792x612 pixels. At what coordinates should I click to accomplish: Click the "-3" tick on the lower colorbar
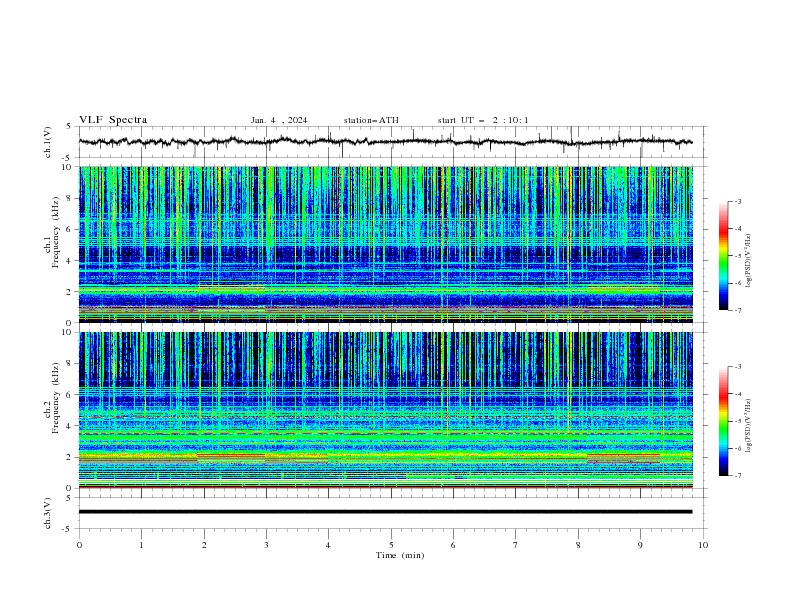click(738, 367)
